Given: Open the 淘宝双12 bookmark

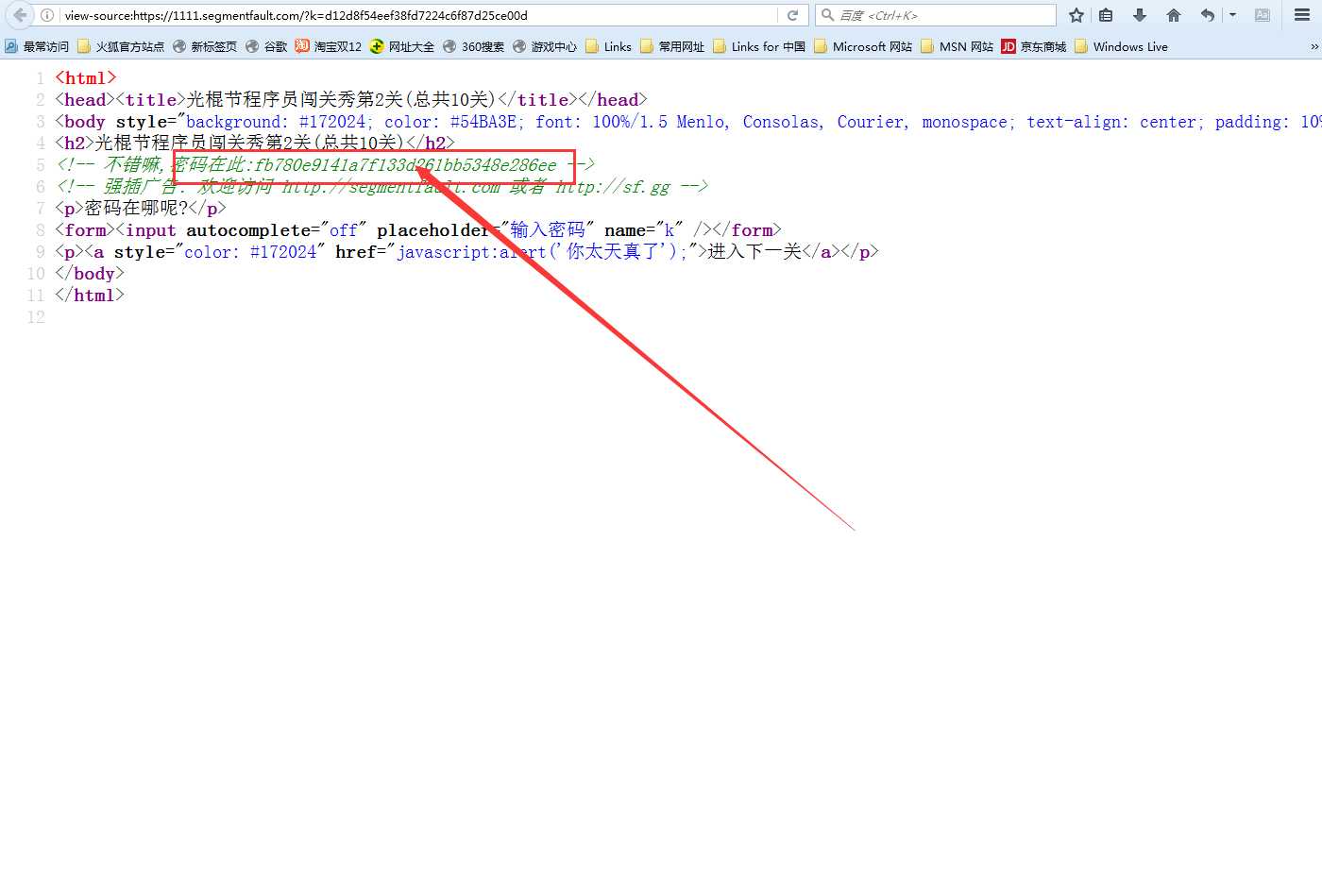Looking at the screenshot, I should tap(328, 46).
